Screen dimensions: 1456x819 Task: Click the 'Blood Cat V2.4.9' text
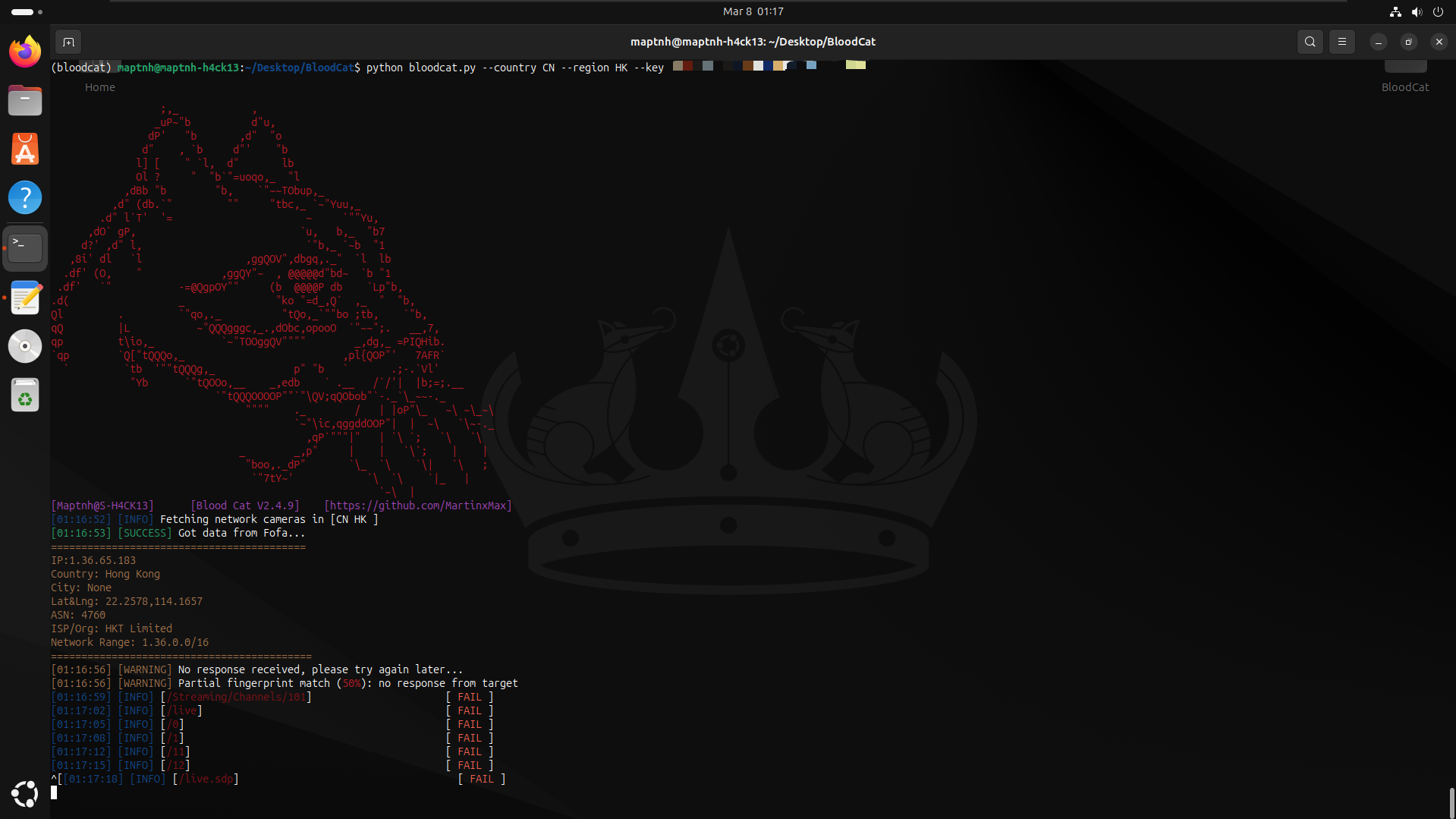coord(244,506)
